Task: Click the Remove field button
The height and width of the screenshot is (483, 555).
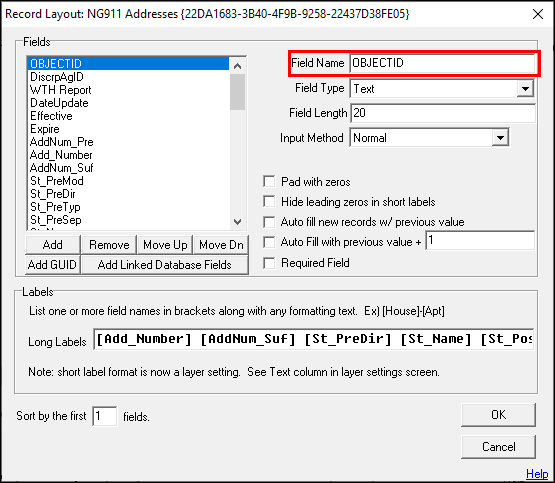Action: [109, 245]
